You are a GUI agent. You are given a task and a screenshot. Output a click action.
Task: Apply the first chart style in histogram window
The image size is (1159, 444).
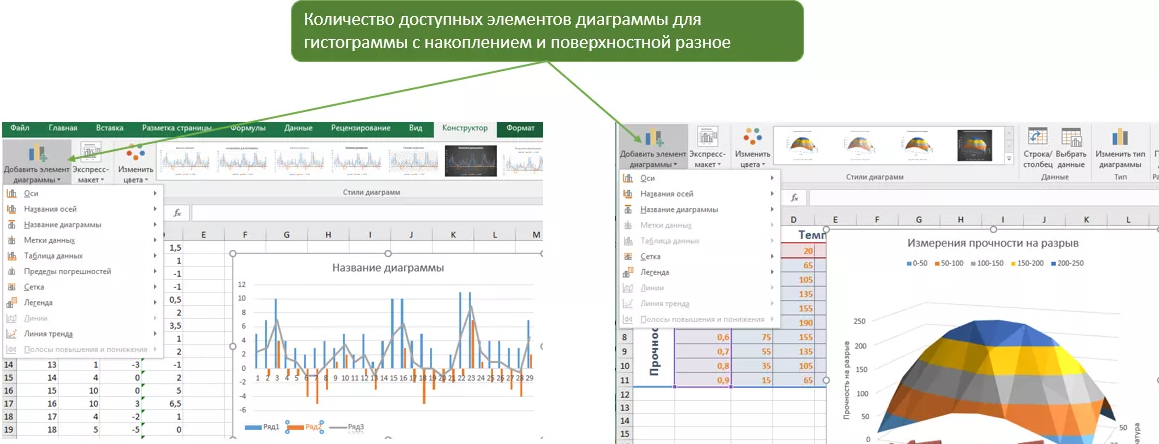point(186,160)
